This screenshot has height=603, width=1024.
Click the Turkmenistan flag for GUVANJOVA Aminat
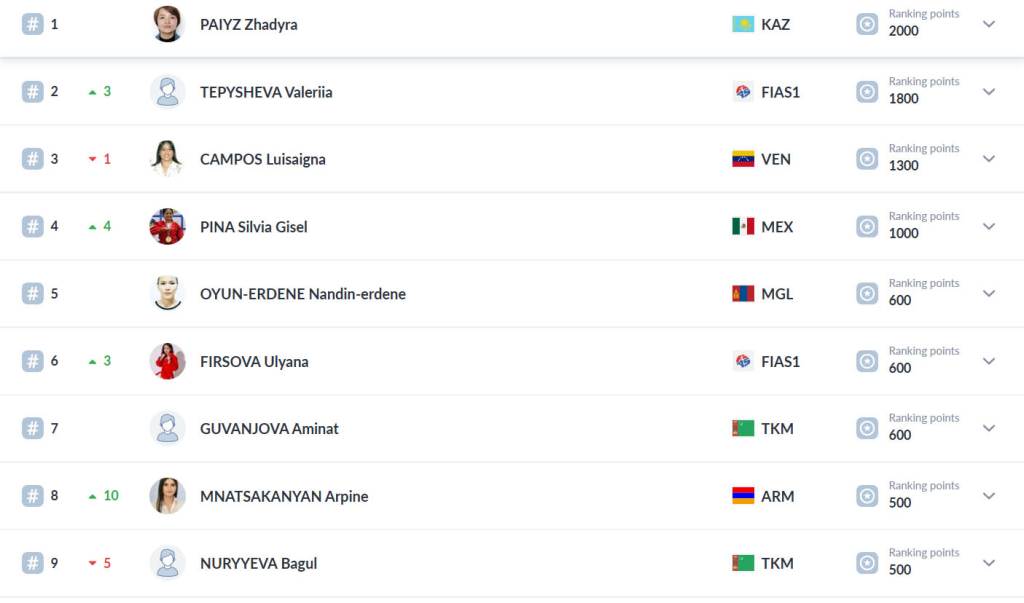click(x=743, y=428)
